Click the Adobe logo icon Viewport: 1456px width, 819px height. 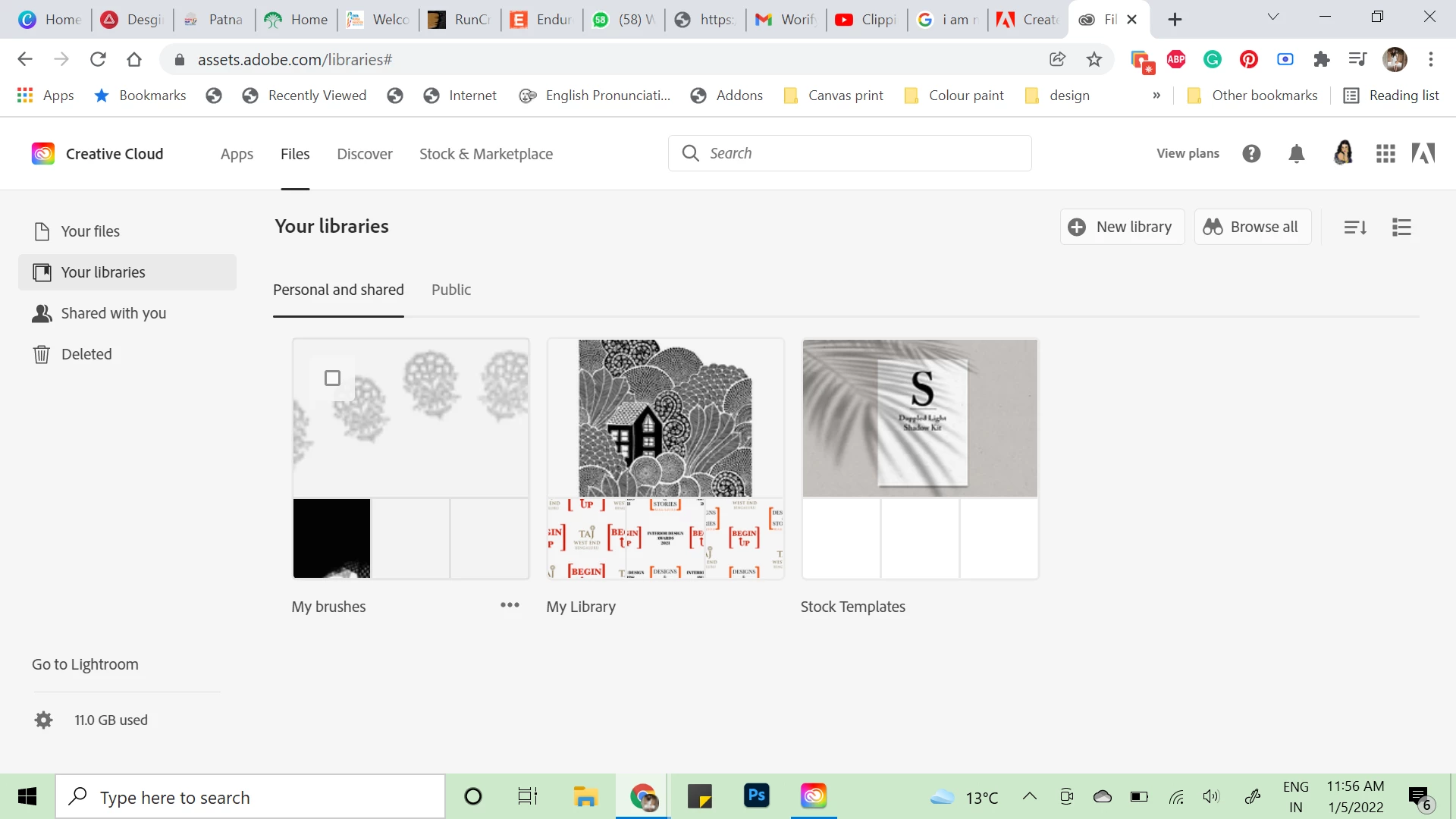(1423, 154)
